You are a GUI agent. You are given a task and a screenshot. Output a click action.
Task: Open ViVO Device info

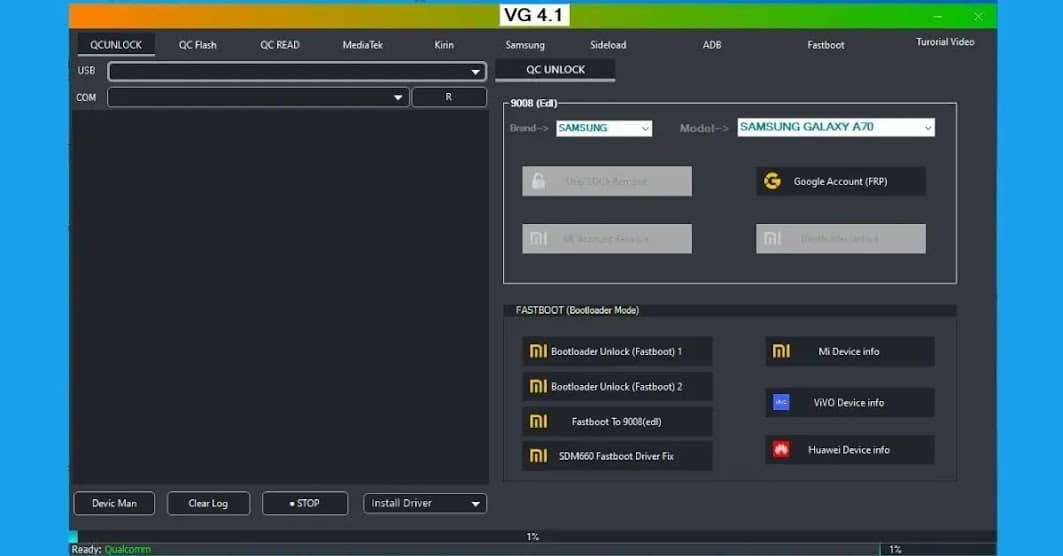(849, 402)
